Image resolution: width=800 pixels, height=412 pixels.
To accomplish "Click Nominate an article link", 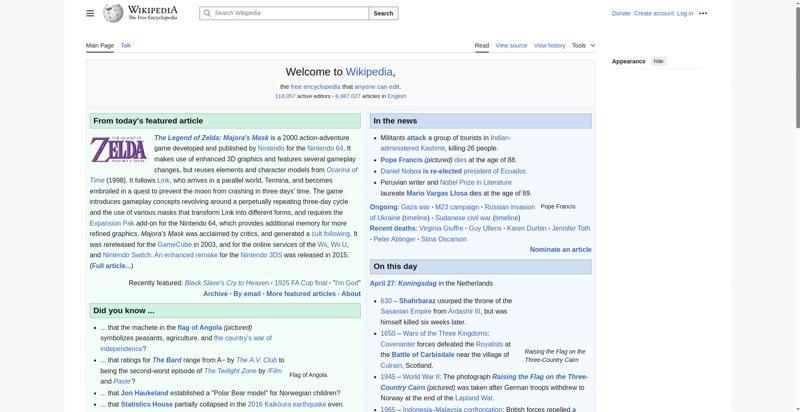I will point(561,249).
